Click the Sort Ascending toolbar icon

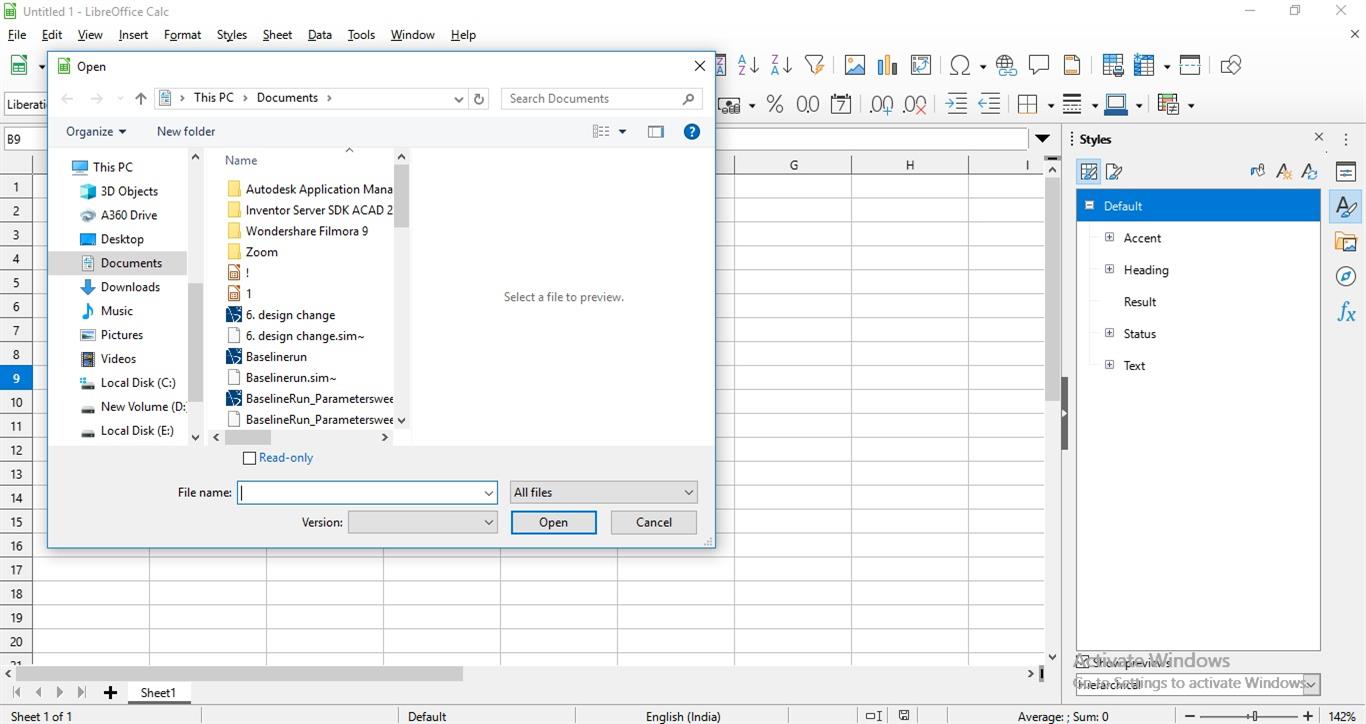coord(748,65)
